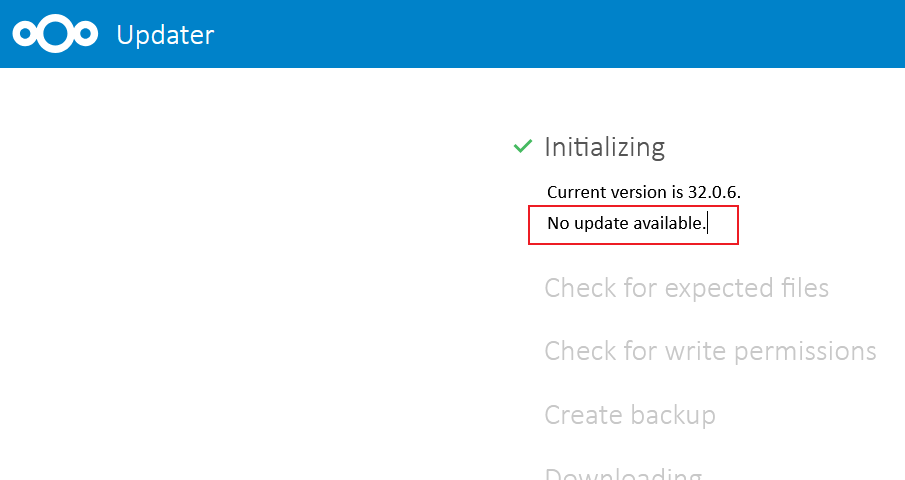The height and width of the screenshot is (480, 905).
Task: Click the green checkmark beside Initializing
Action: click(522, 147)
